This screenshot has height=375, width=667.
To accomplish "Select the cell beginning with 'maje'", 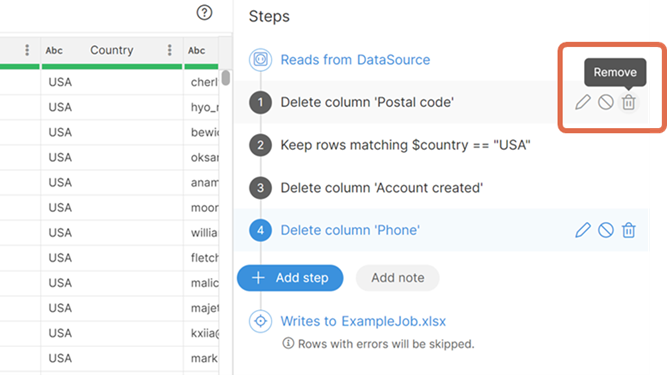I will click(201, 308).
